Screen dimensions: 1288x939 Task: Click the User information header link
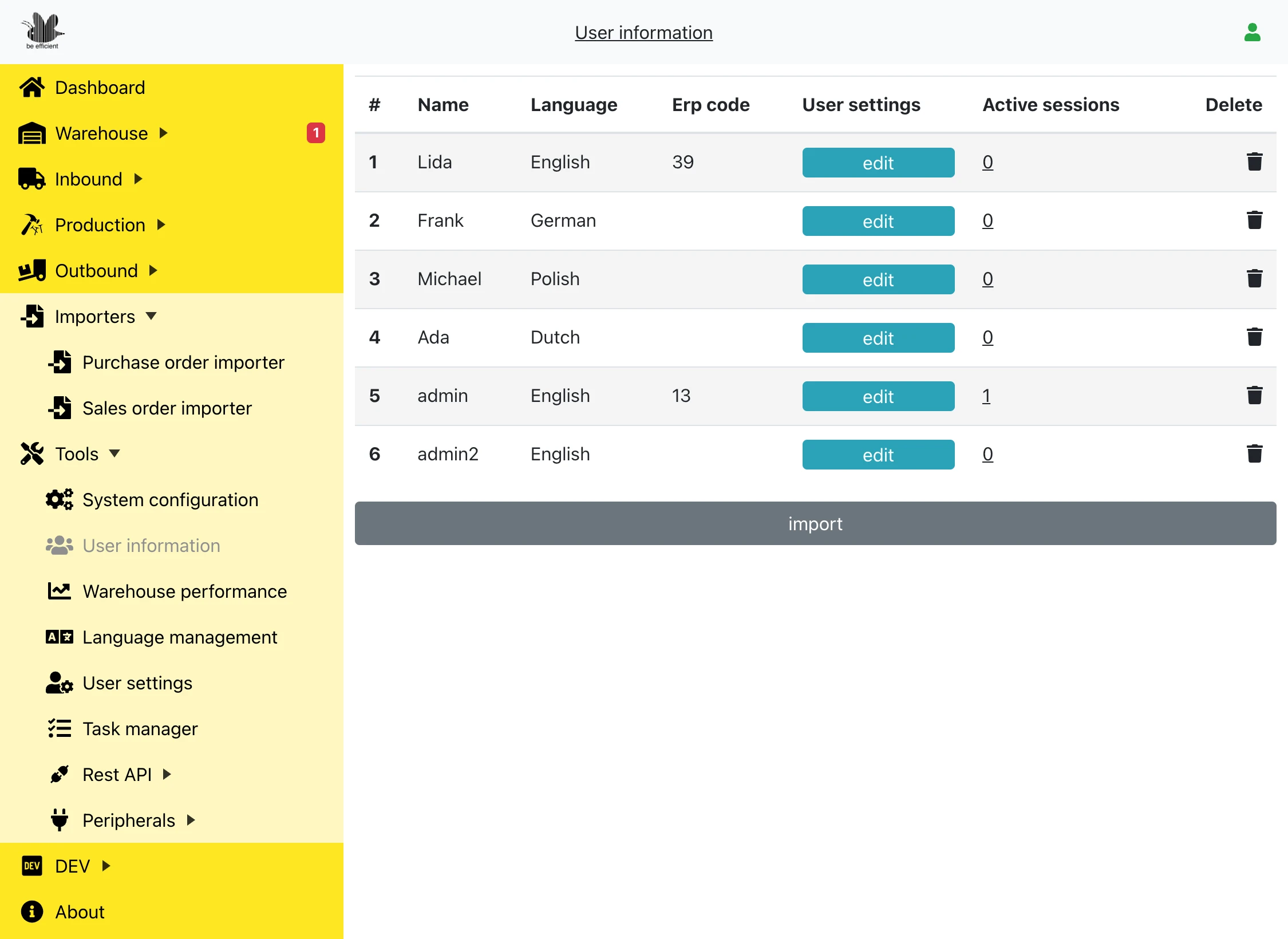point(643,33)
